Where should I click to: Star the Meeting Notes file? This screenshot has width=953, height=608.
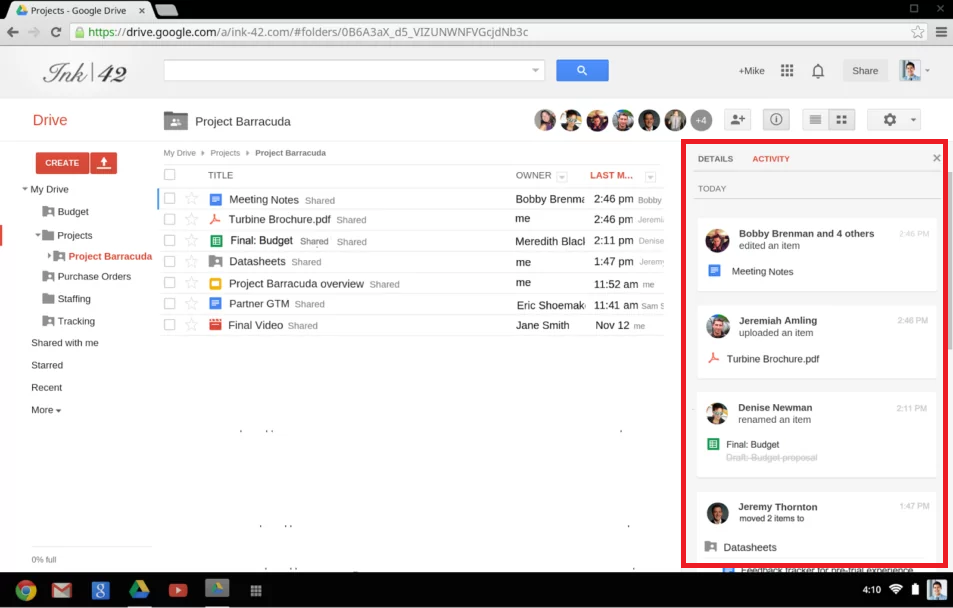click(x=191, y=198)
